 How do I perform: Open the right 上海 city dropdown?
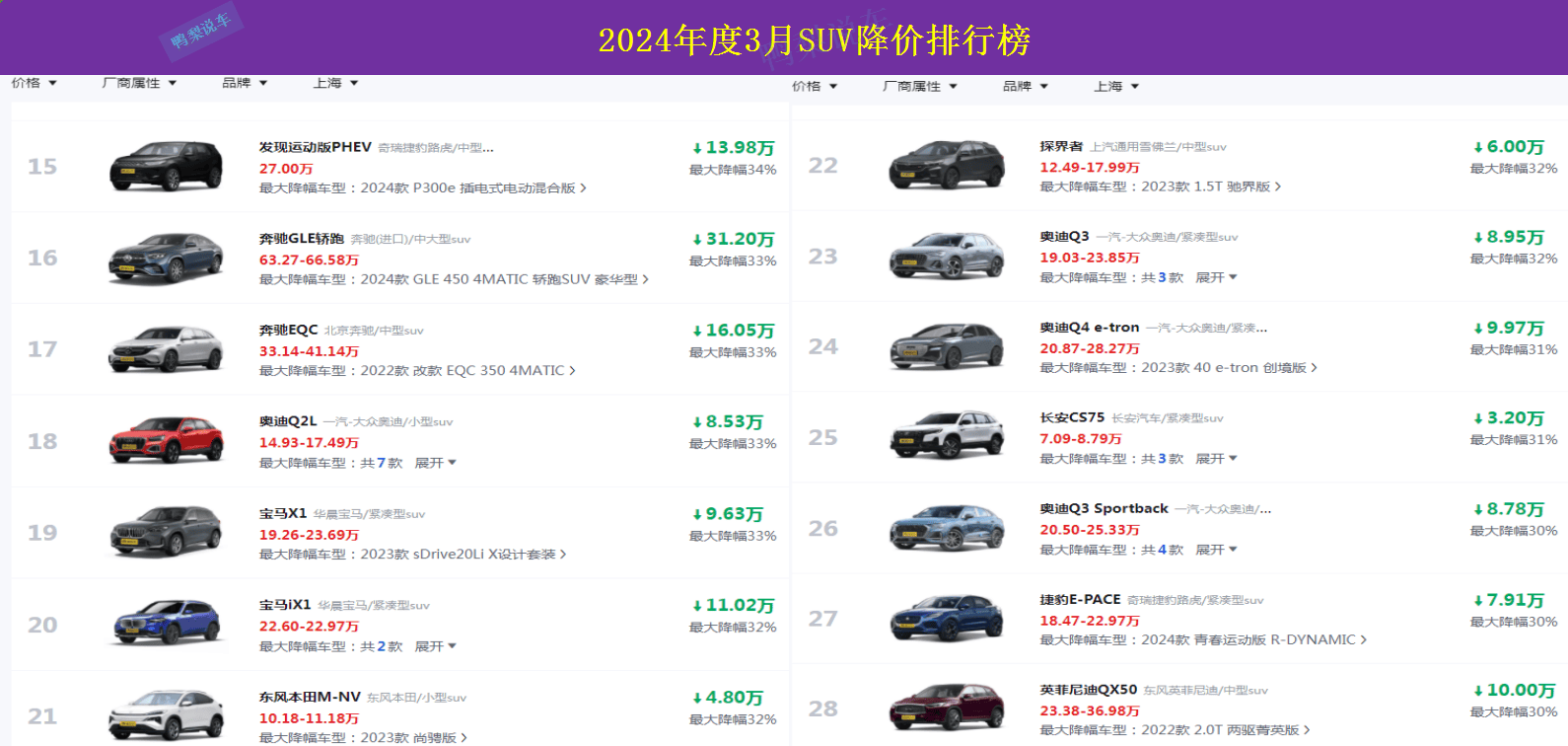(x=1116, y=86)
